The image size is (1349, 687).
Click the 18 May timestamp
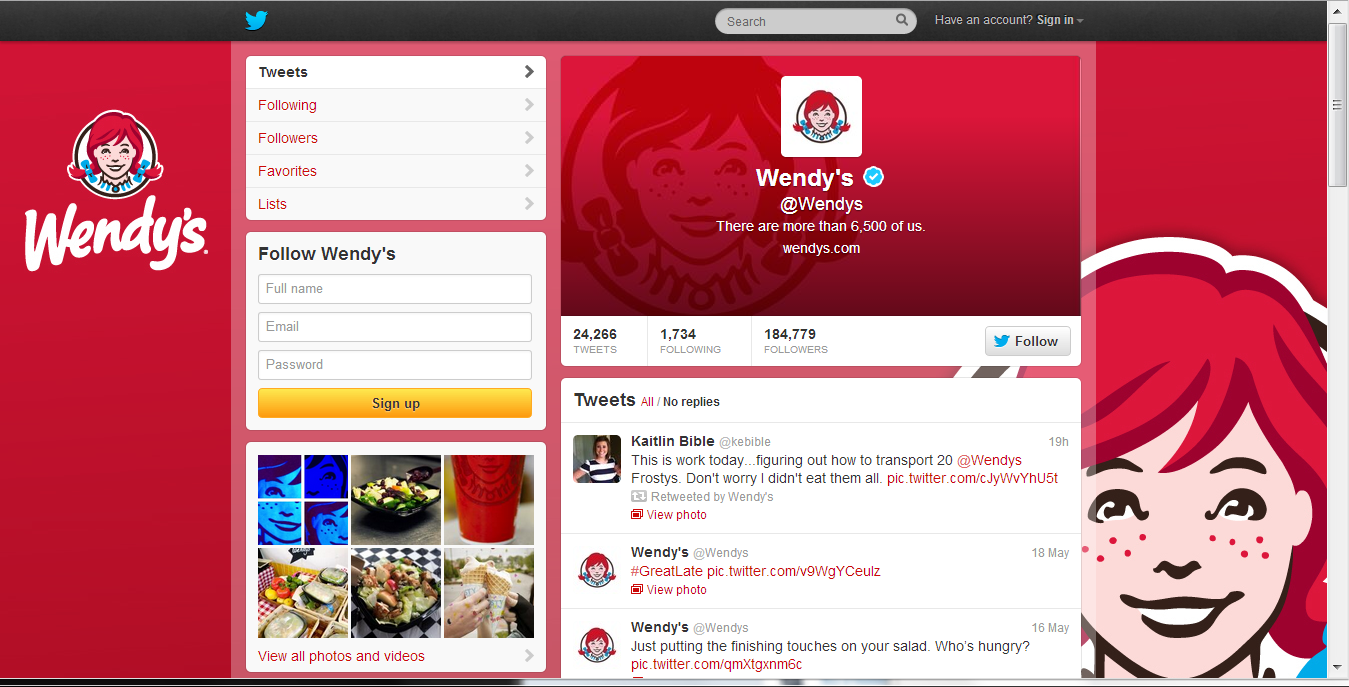[1050, 552]
